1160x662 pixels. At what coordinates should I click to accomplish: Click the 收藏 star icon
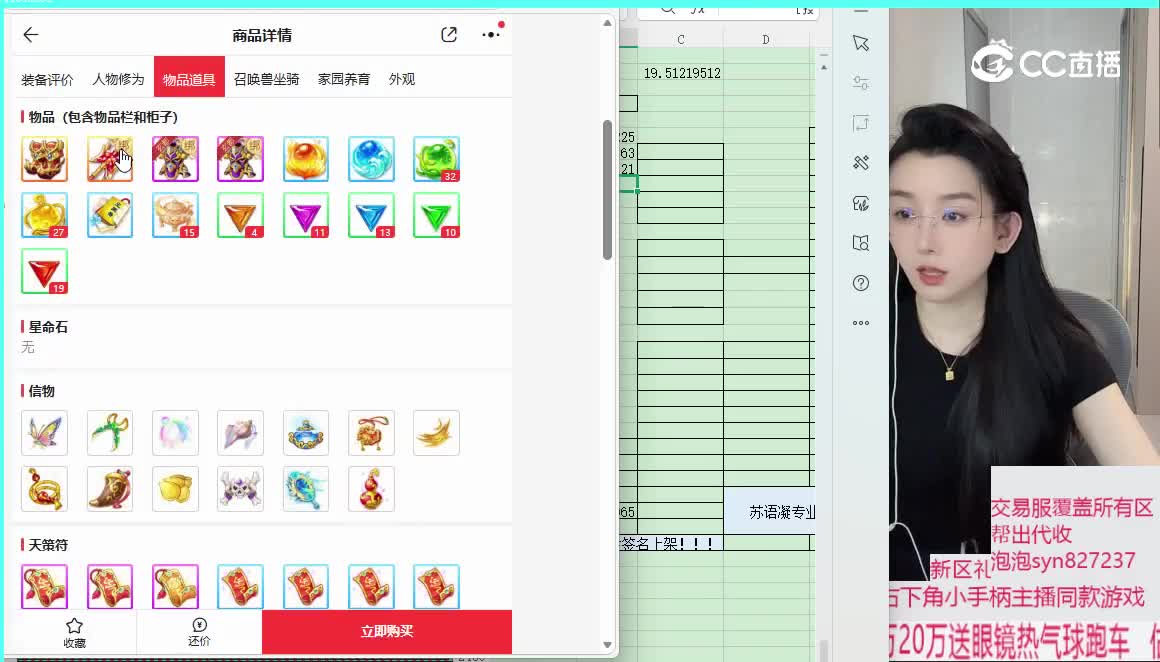tap(74, 632)
